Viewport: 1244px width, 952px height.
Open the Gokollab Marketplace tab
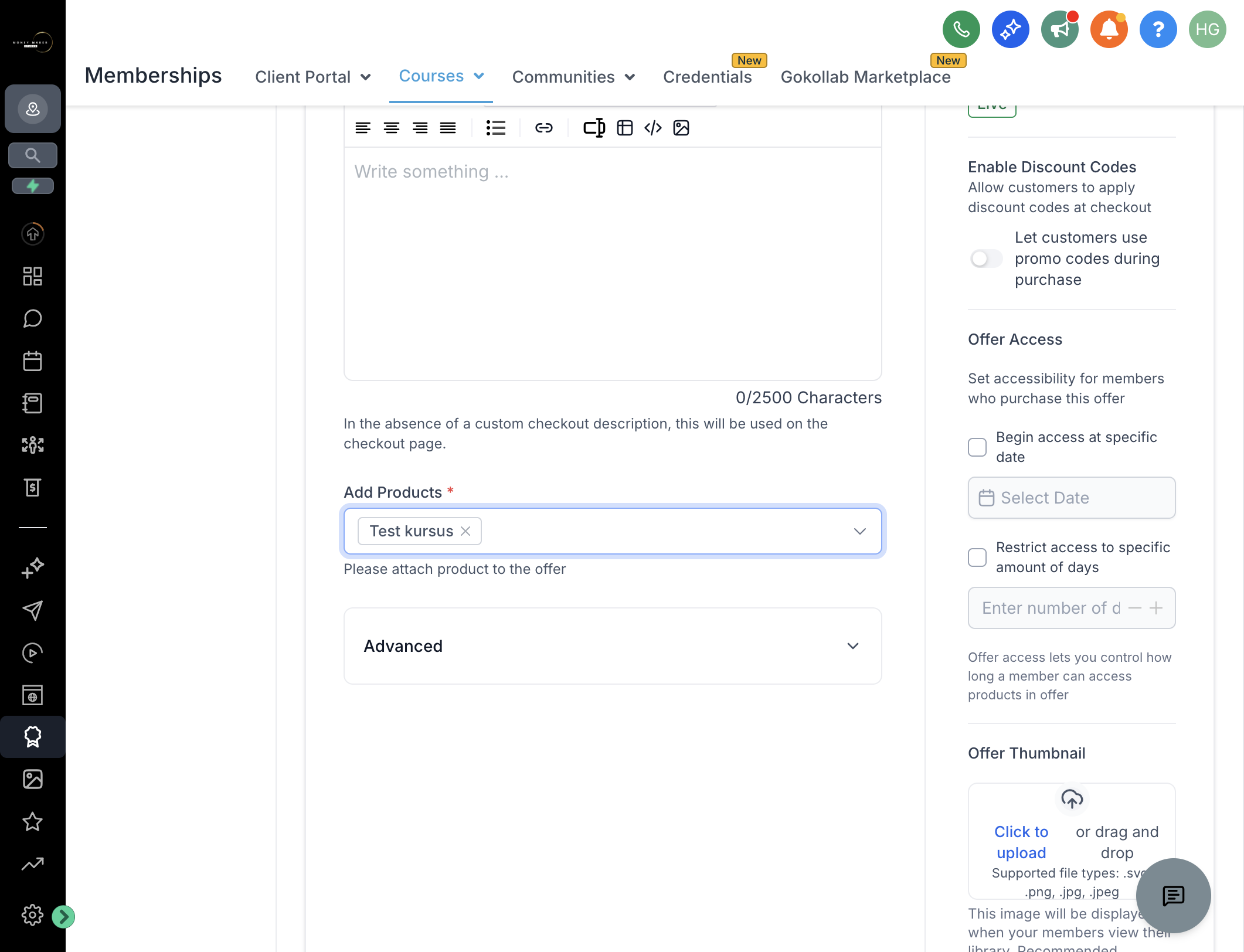[x=866, y=77]
